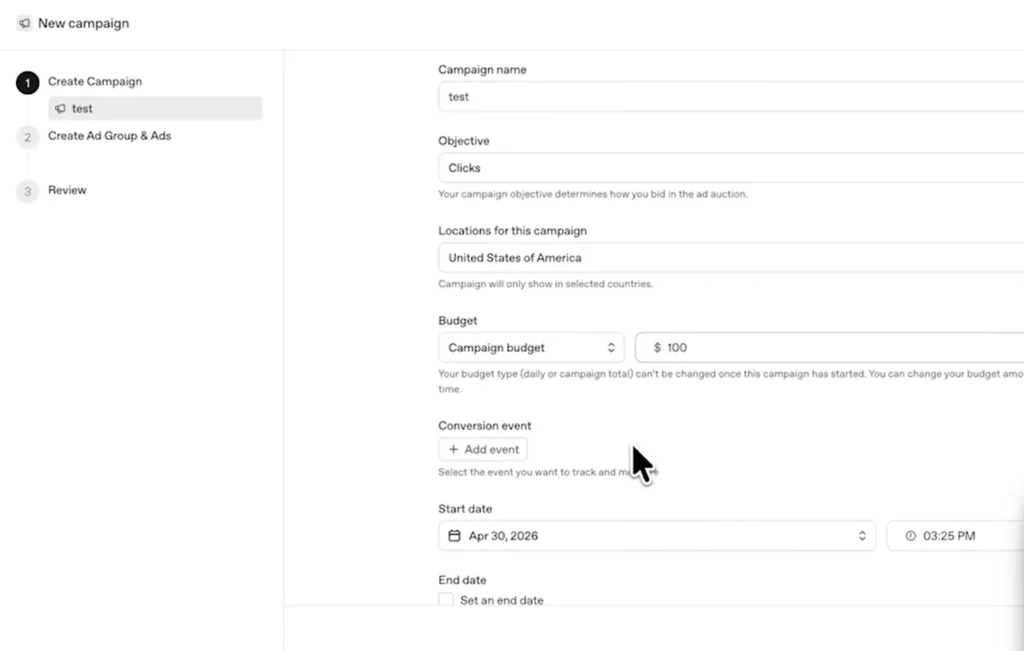The image size is (1024, 651).
Task: Select the step 3 Review circle indicator
Action: (27, 191)
